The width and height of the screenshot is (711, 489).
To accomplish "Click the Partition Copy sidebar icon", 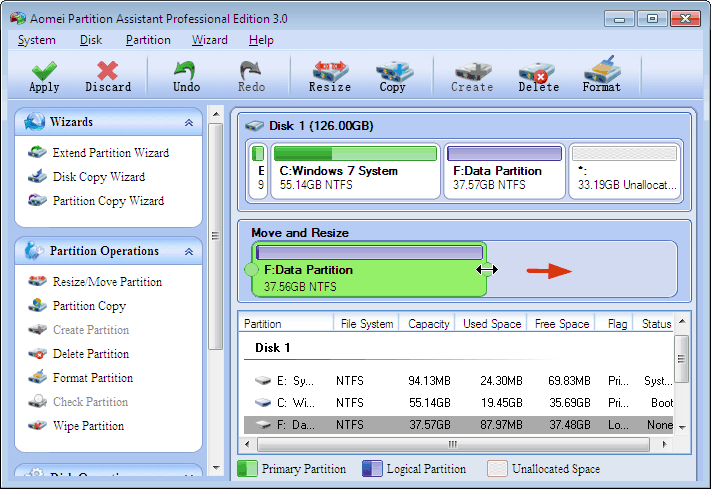I will [37, 305].
